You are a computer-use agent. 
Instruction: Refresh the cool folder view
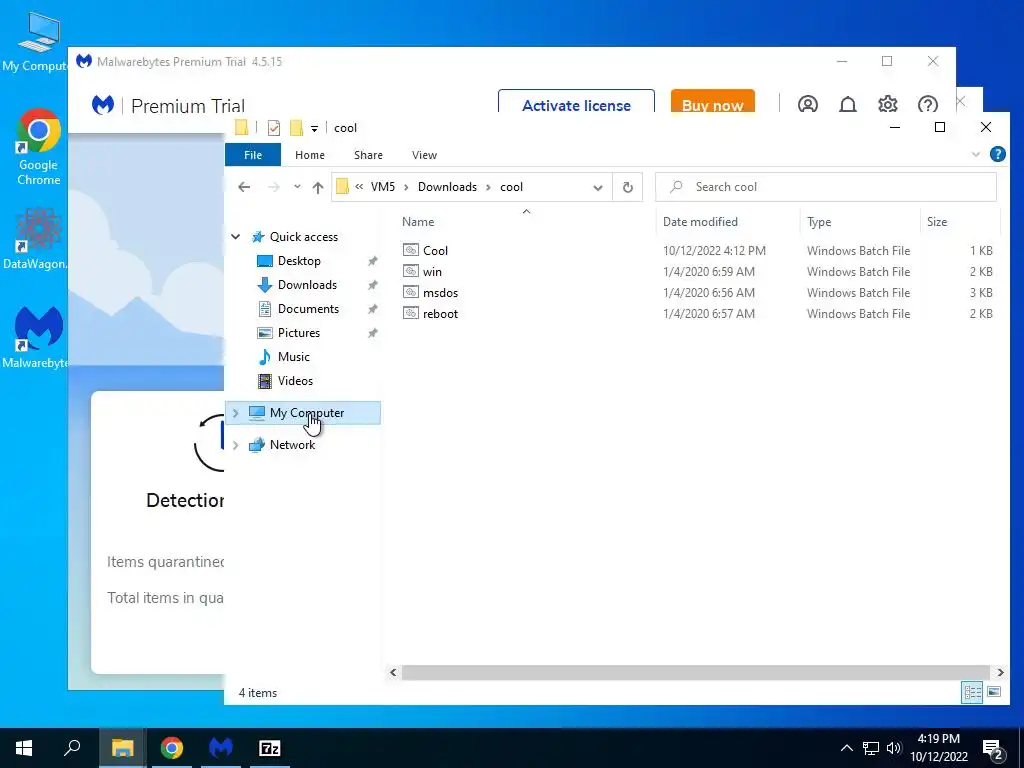click(x=628, y=187)
